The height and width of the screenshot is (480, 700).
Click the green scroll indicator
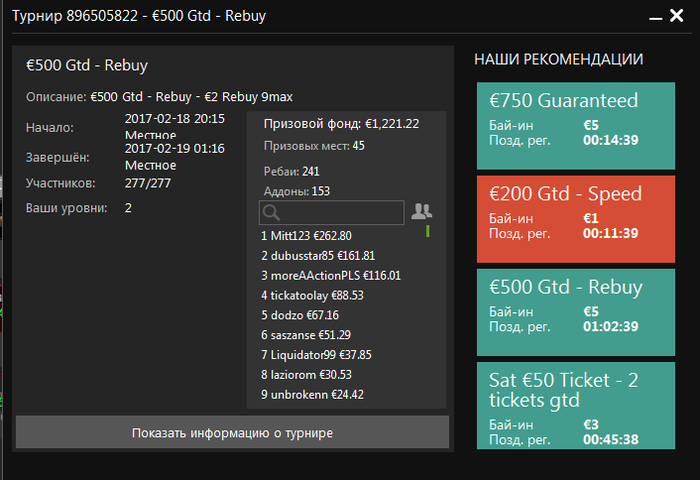[427, 232]
